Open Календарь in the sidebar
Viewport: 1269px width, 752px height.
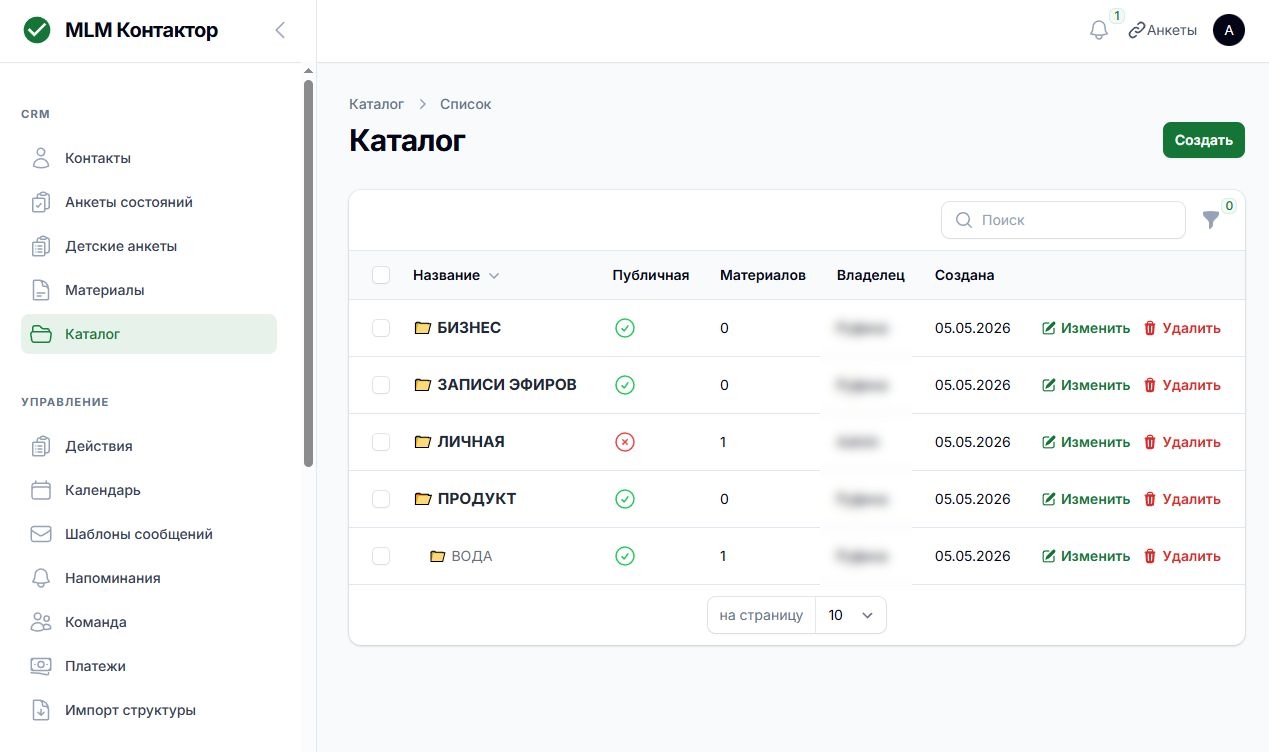point(149,490)
